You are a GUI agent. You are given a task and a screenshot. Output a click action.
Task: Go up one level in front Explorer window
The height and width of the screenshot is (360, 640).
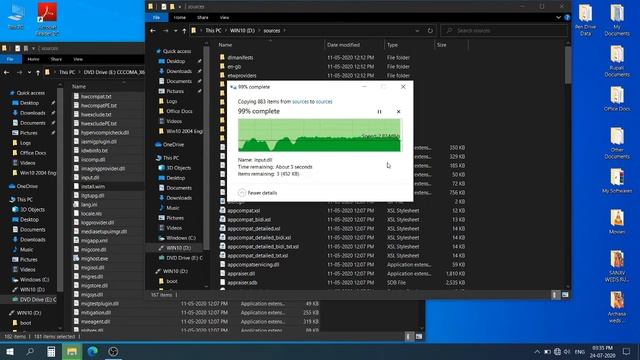pyautogui.click(x=184, y=31)
